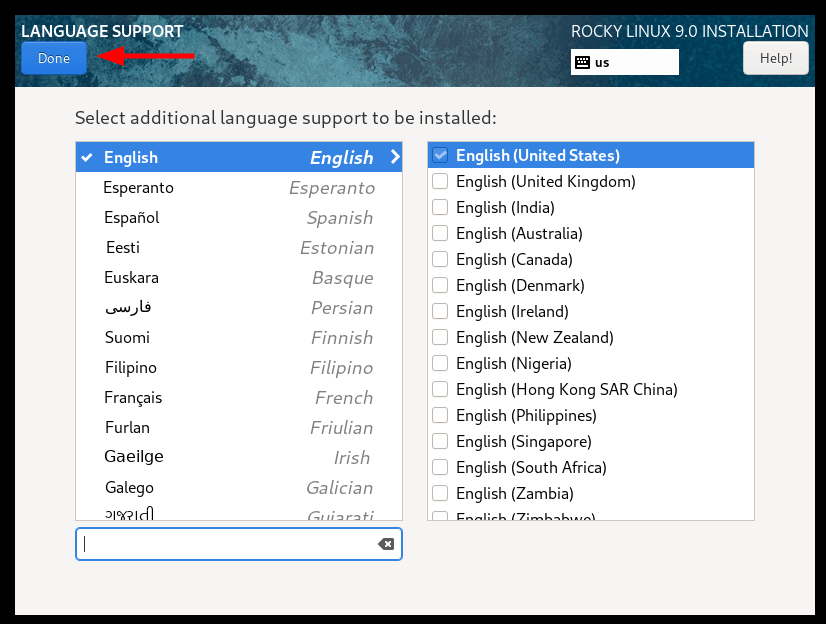
Task: Tick English (Zambia) checkbox
Action: (440, 493)
